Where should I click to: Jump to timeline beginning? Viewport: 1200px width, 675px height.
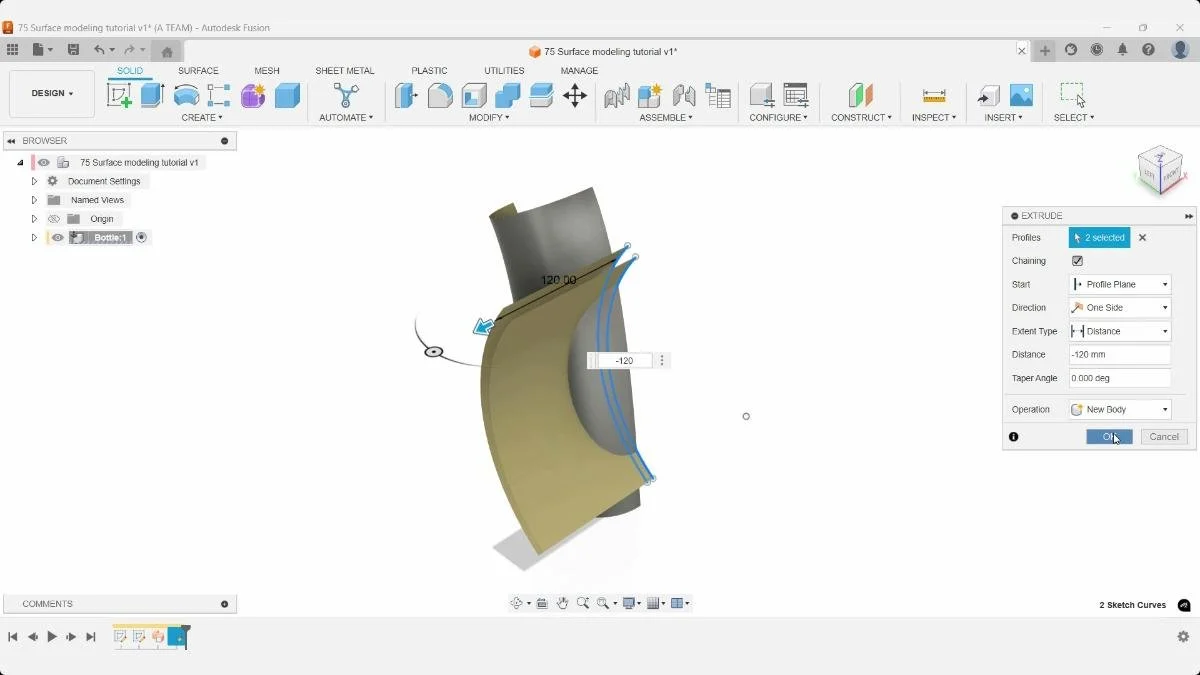13,637
